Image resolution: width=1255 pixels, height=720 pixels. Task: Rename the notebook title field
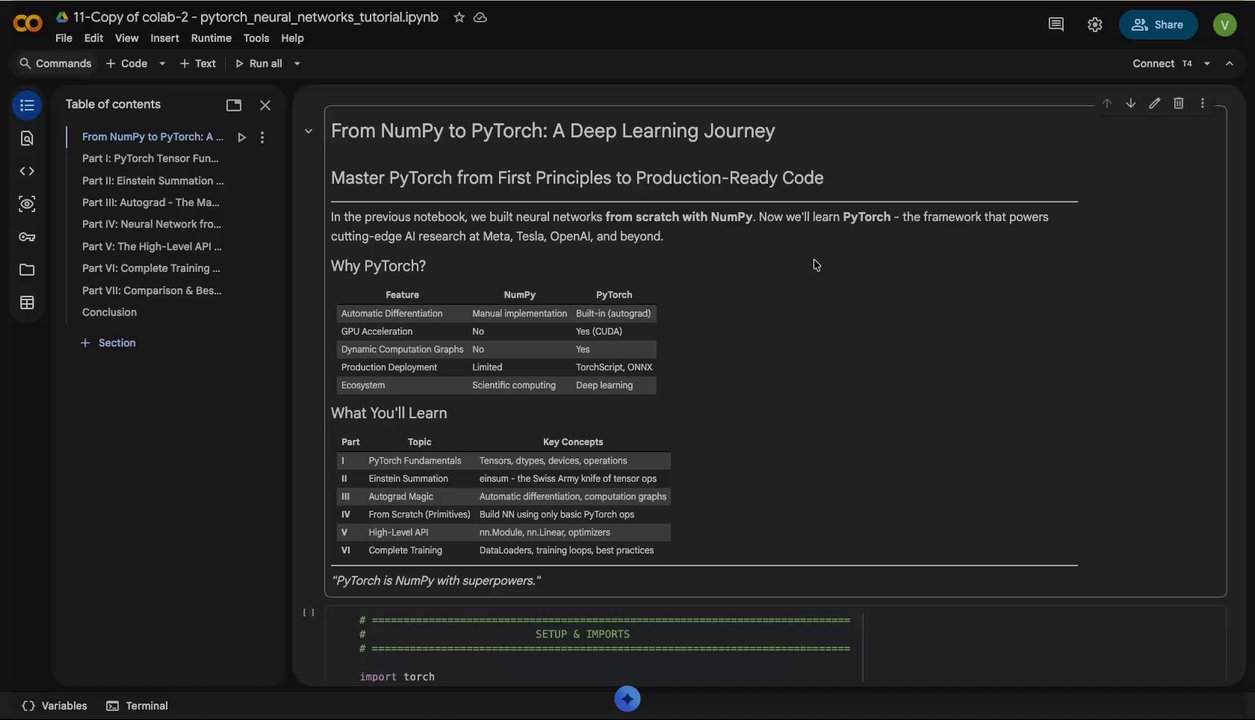256,17
